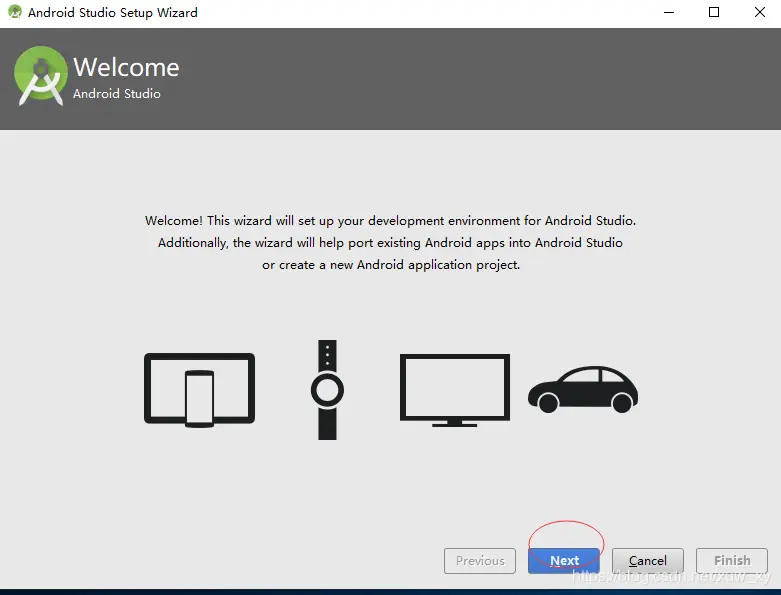The image size is (781, 595).
Task: Click the line starting 'Welcome! This wizard will'
Action: point(390,221)
